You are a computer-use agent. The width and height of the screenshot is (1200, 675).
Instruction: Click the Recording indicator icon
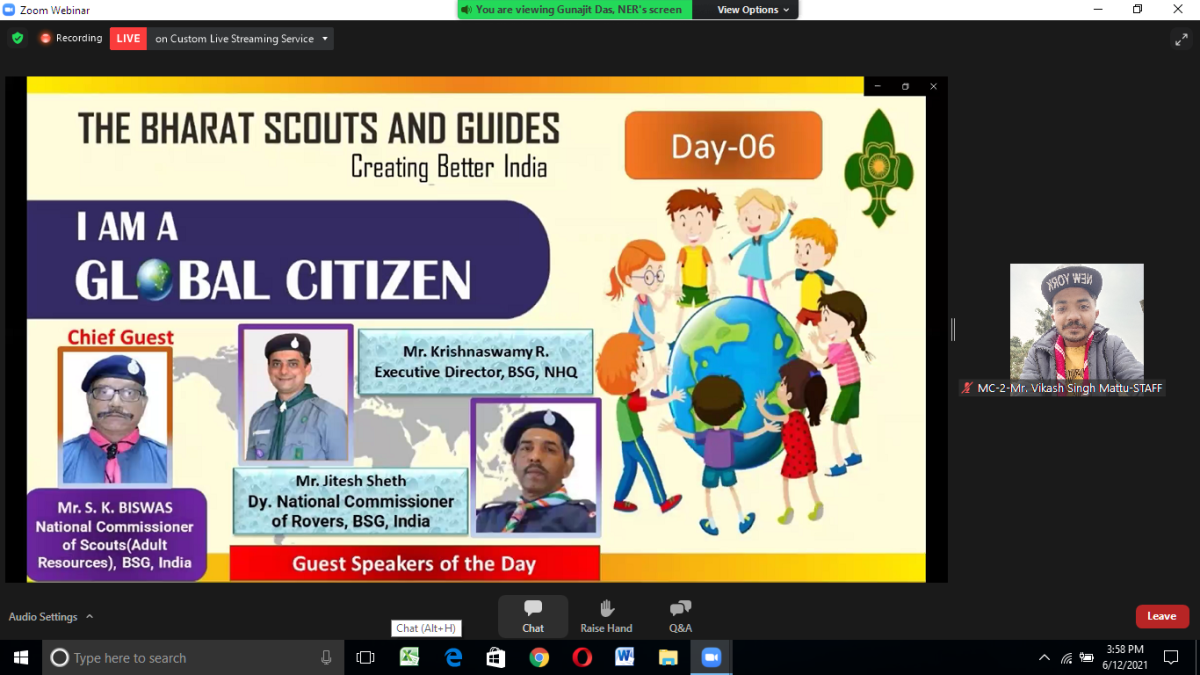[x=43, y=38]
